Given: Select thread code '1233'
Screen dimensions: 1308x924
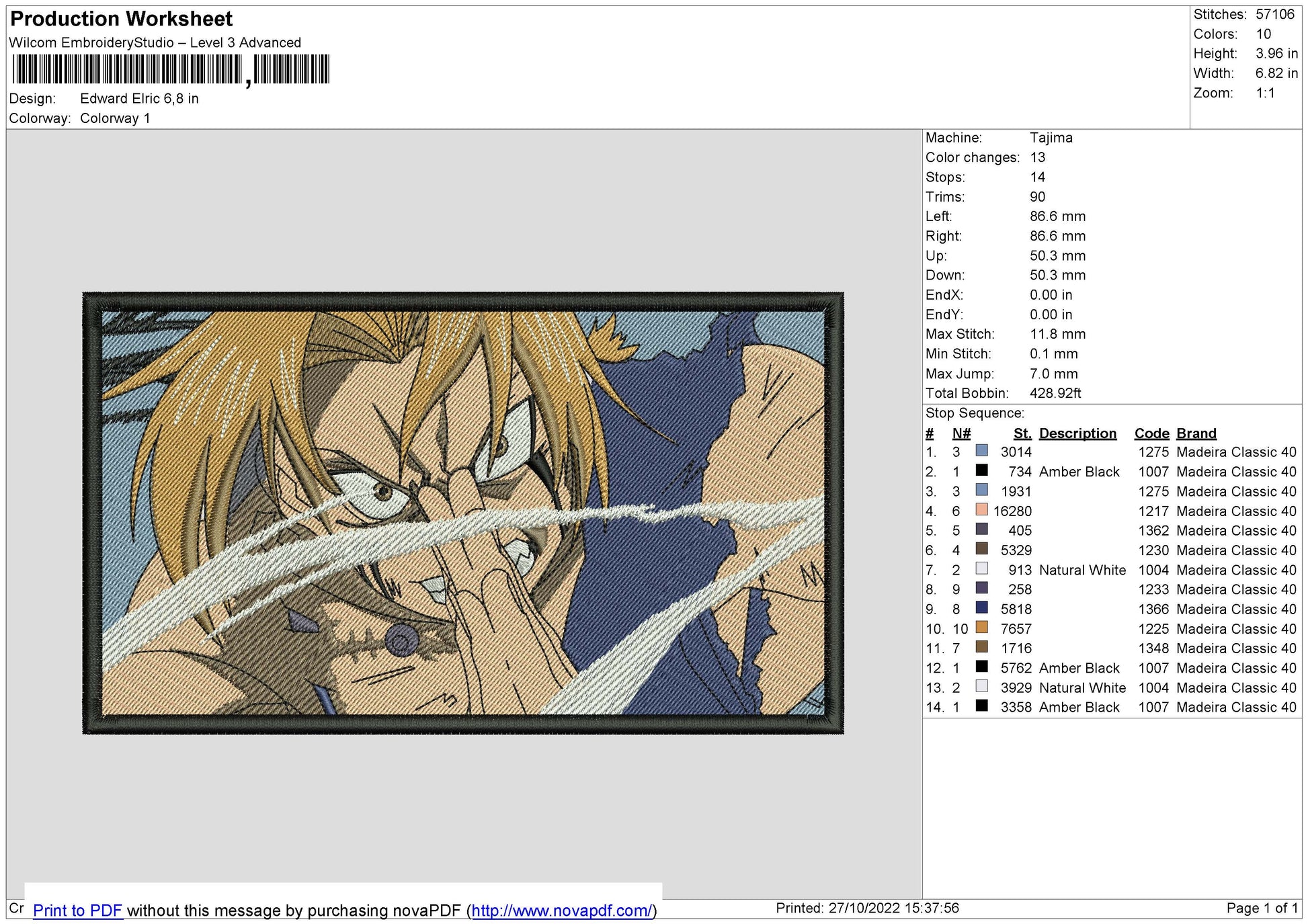Looking at the screenshot, I should click(1154, 589).
